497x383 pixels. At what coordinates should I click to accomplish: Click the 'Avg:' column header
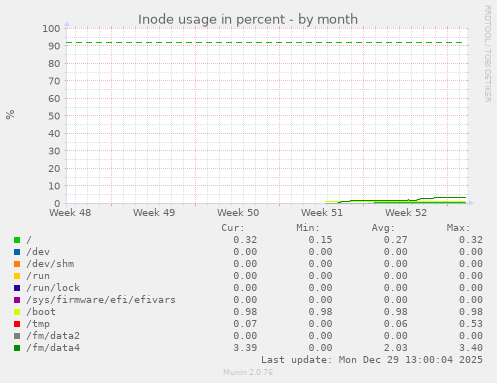click(383, 228)
